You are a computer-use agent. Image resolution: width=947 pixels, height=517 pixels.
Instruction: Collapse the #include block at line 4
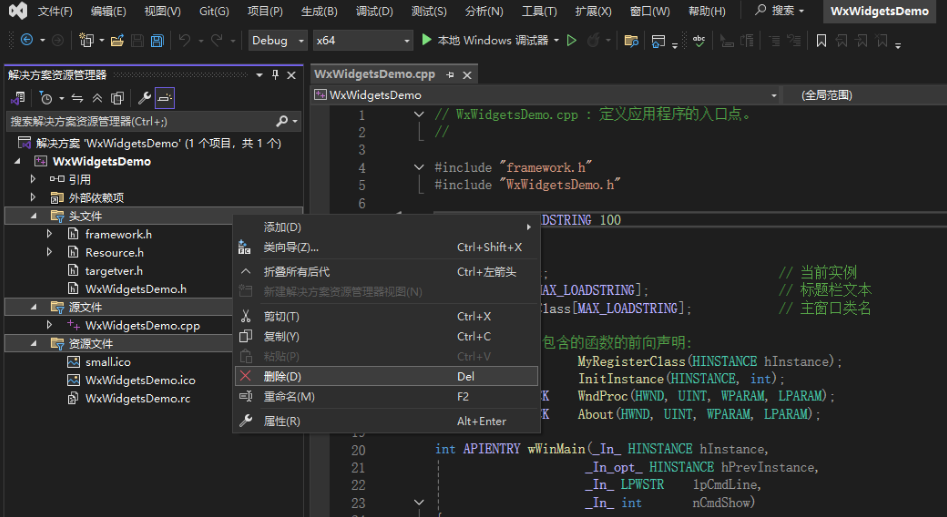(419, 167)
